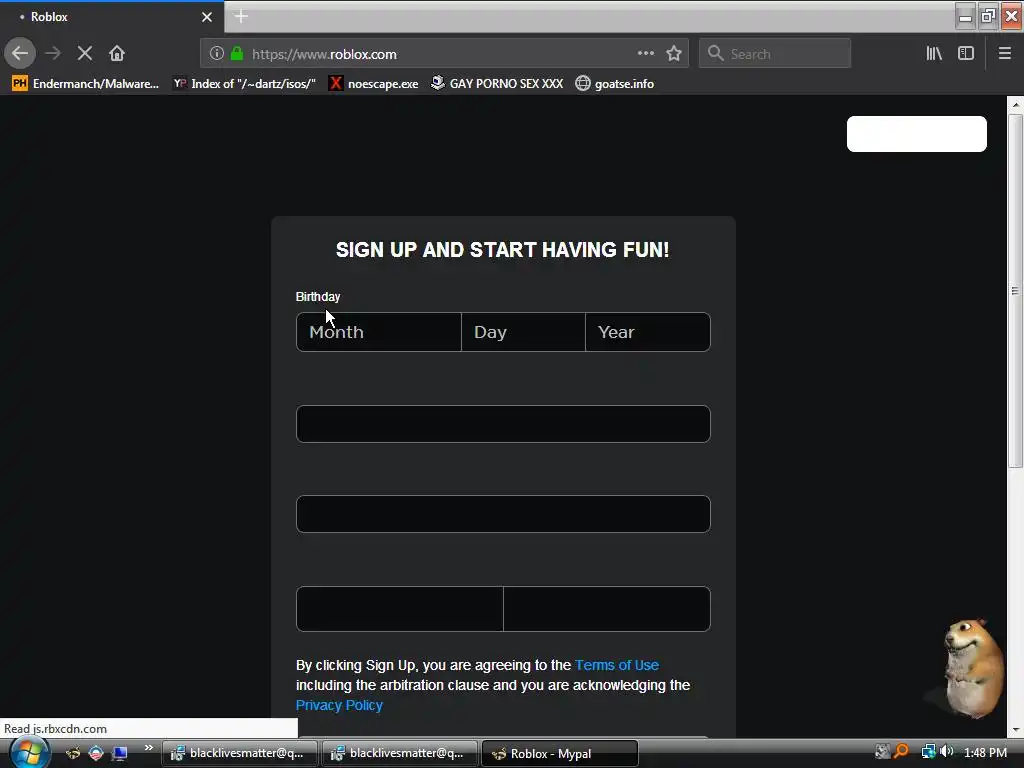Click the second blank field below Birthday
This screenshot has height=768, width=1024.
pyautogui.click(x=503, y=514)
